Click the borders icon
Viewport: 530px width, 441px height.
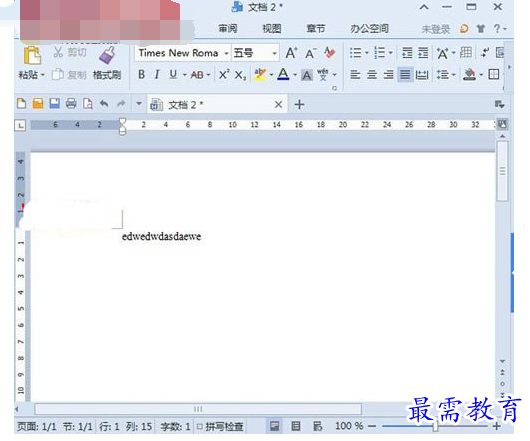coord(494,74)
